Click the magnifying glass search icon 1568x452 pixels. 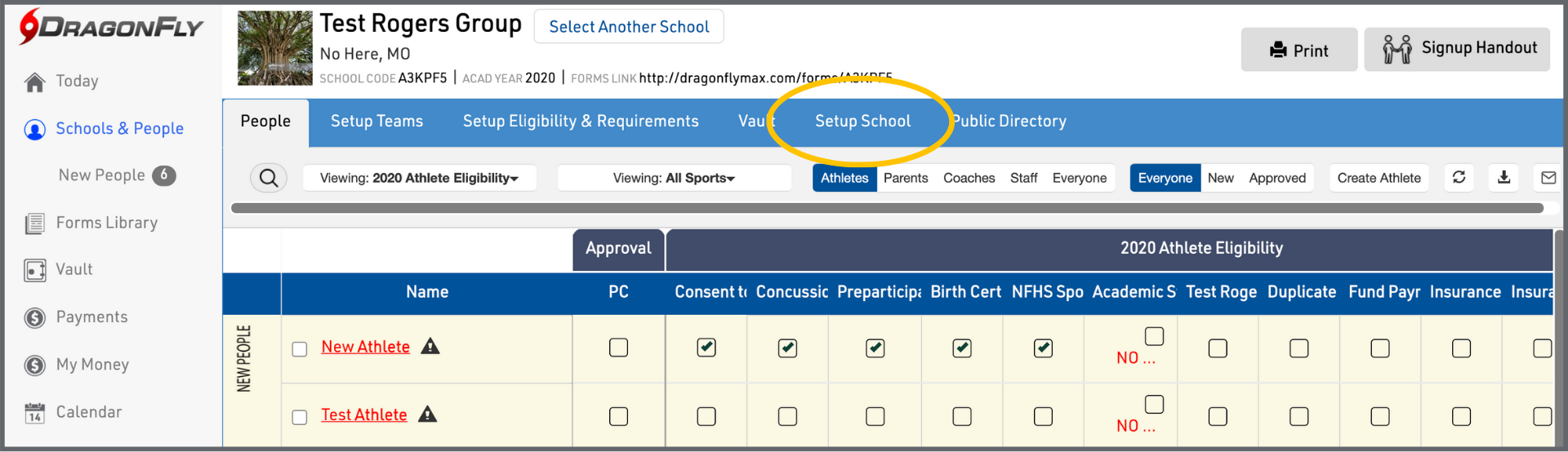click(269, 177)
